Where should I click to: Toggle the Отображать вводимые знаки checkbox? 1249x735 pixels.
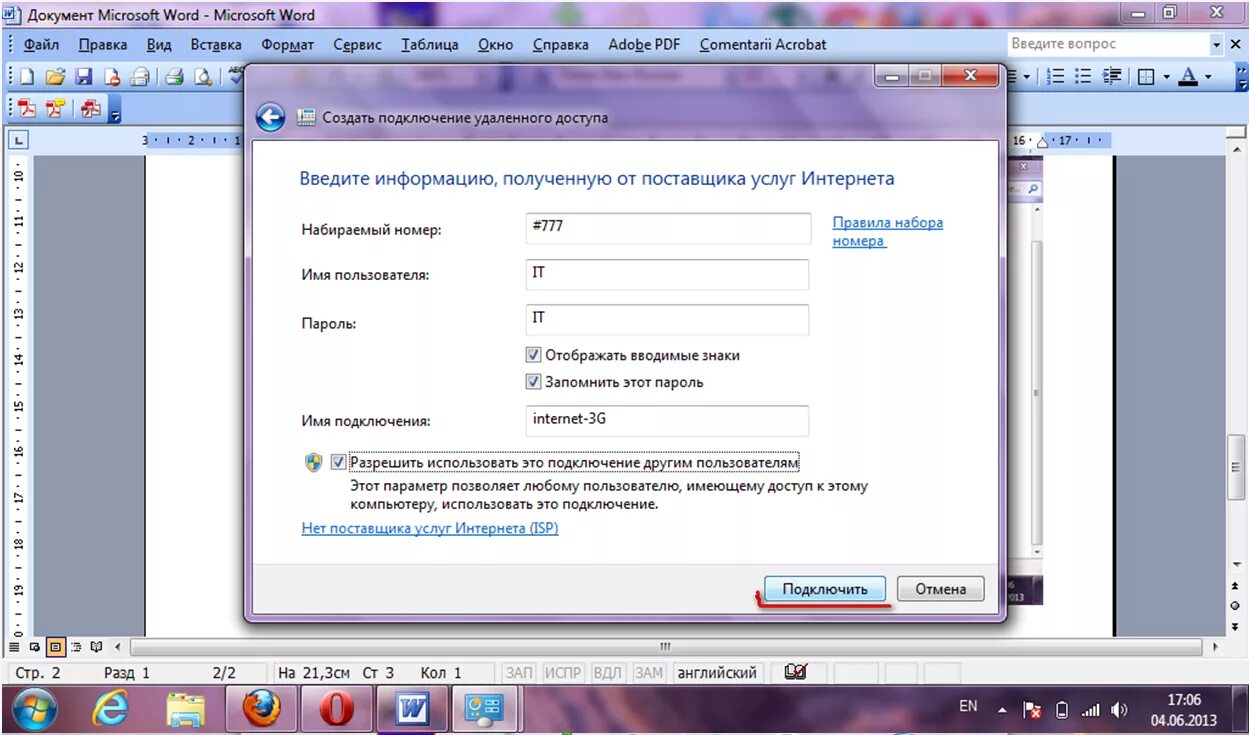[x=533, y=355]
